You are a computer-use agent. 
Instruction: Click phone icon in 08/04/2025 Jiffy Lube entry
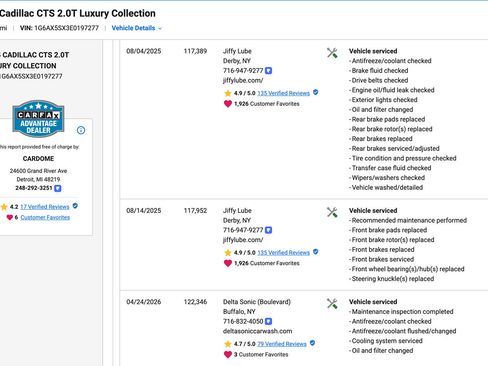point(268,71)
